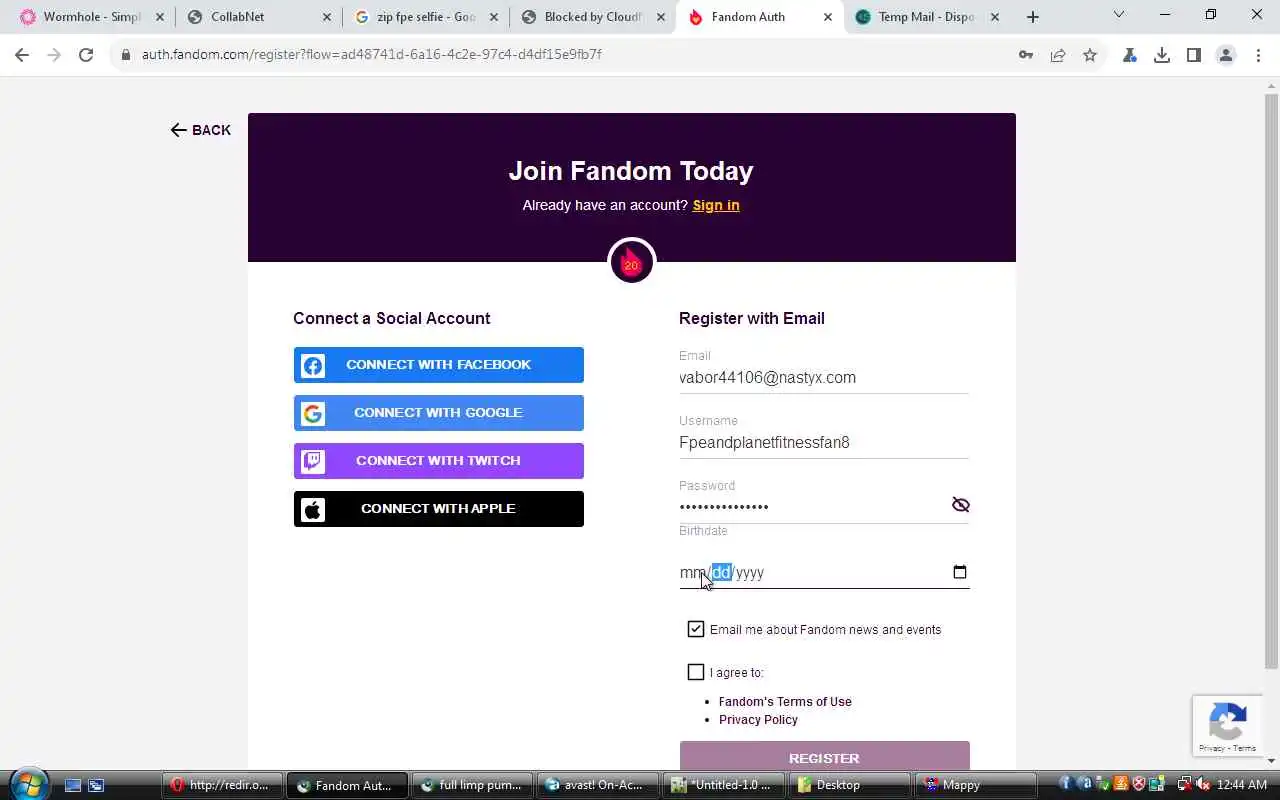Open the Windows Start button
Viewport: 1280px width, 800px height.
pyautogui.click(x=28, y=784)
